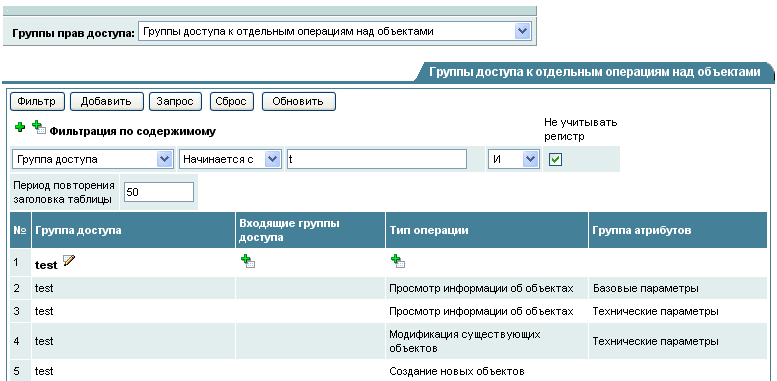Click the header repeat period field
This screenshot has height=381, width=777.
pyautogui.click(x=159, y=192)
